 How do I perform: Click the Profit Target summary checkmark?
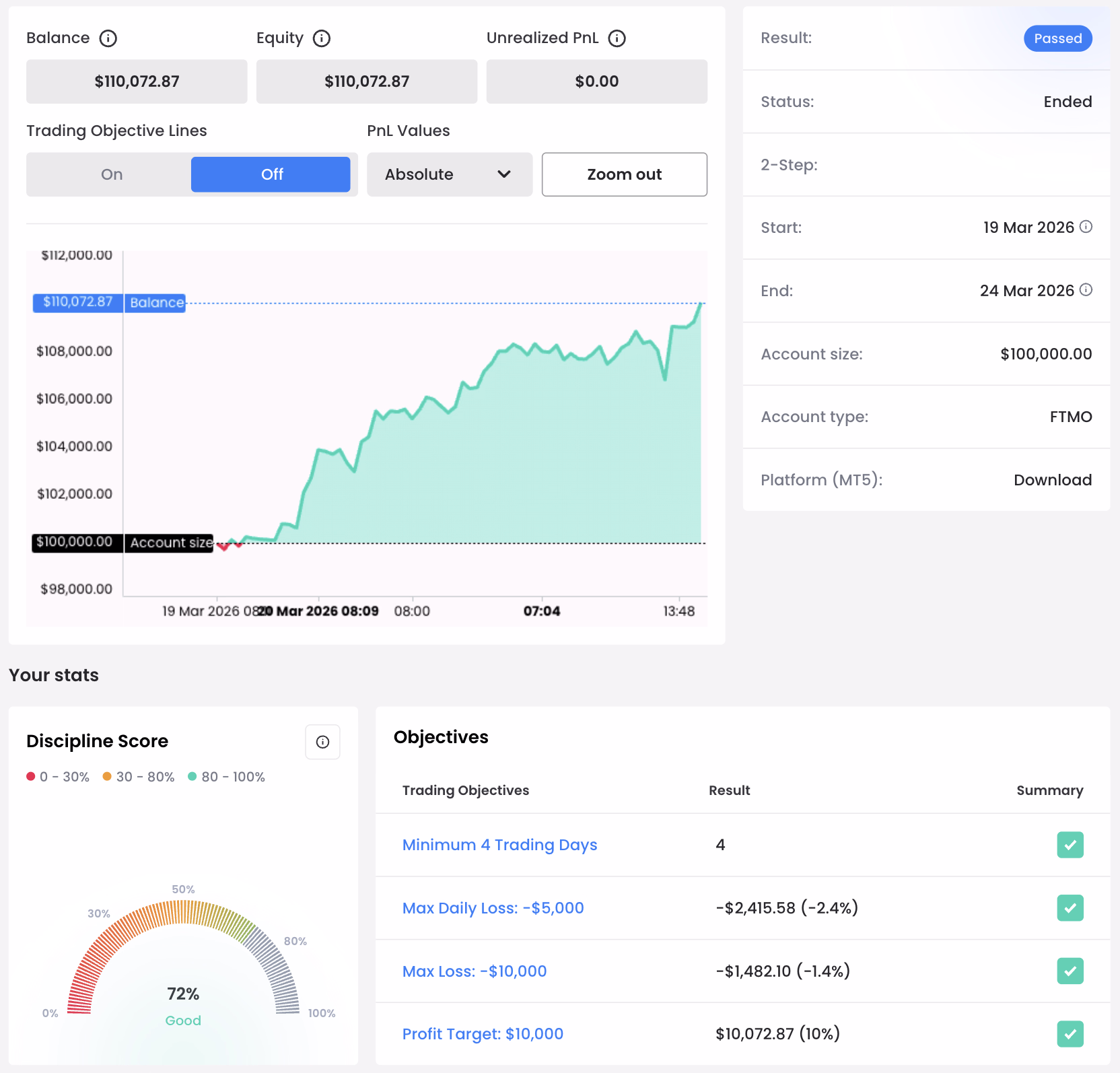(x=1070, y=1034)
